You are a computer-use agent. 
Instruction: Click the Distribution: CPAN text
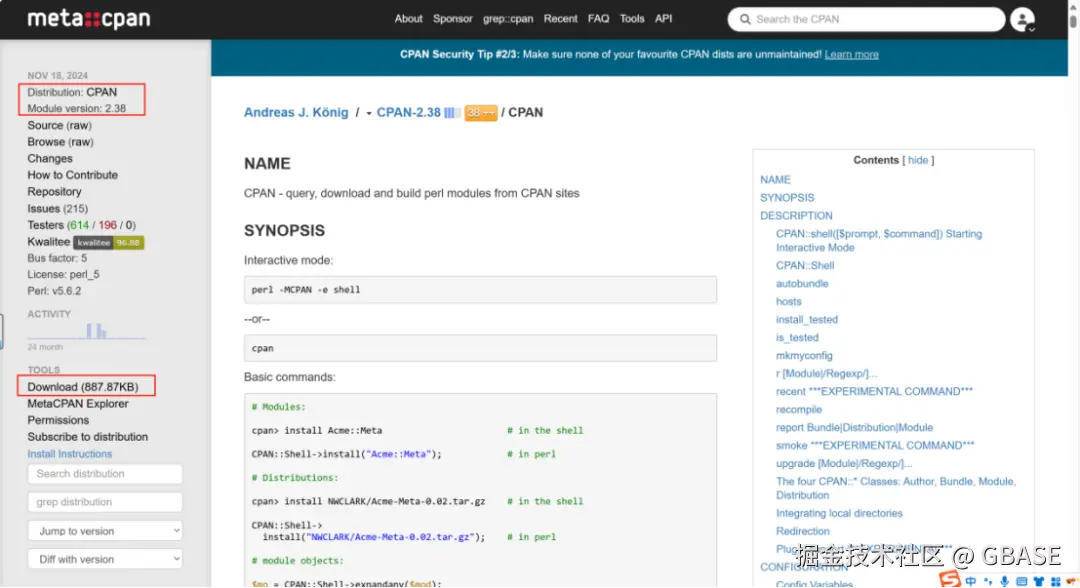pyautogui.click(x=72, y=92)
